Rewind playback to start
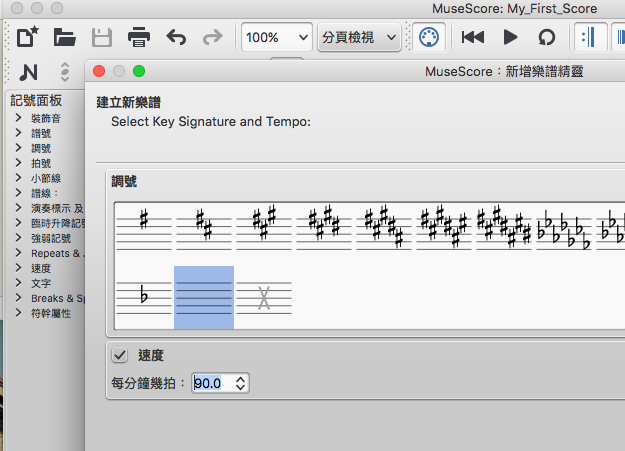 pos(473,38)
